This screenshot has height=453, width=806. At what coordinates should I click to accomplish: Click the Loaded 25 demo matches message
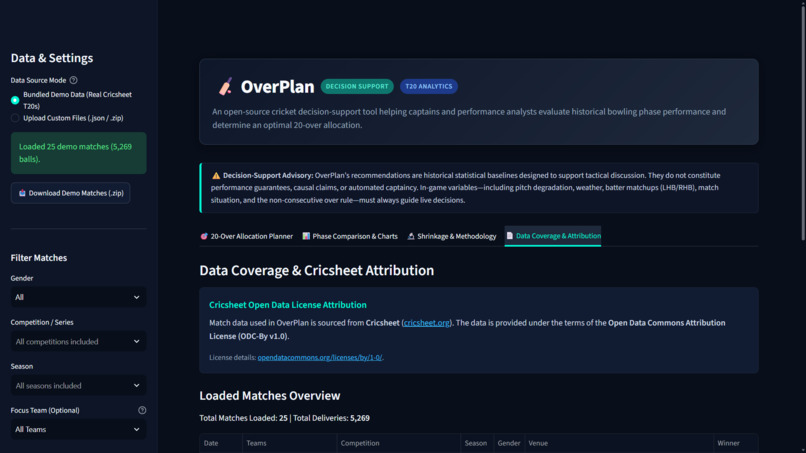(x=79, y=153)
